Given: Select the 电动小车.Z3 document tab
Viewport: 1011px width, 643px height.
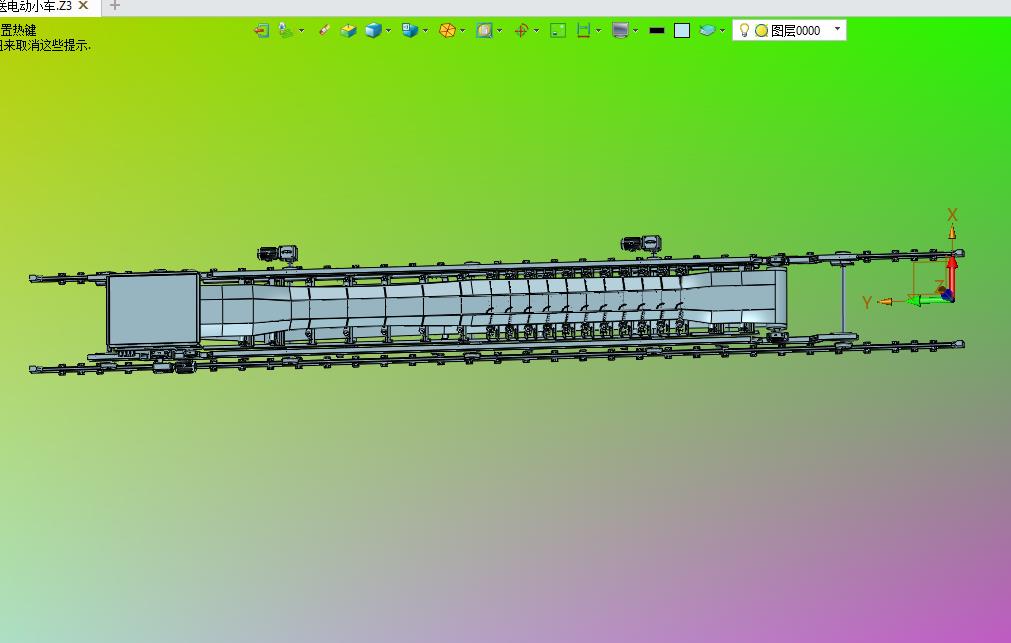Looking at the screenshot, I should click(36, 6).
